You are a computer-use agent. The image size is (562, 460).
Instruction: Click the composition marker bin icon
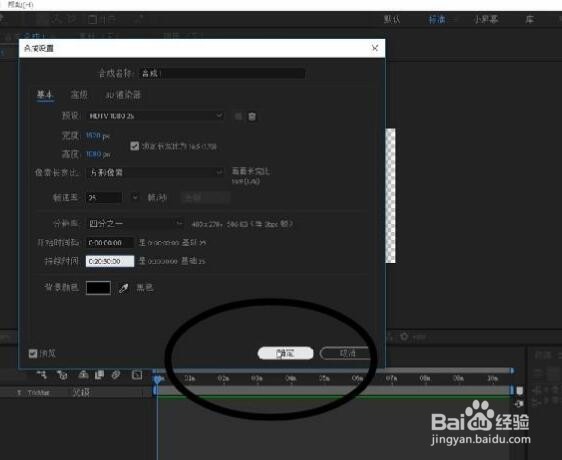519,390
